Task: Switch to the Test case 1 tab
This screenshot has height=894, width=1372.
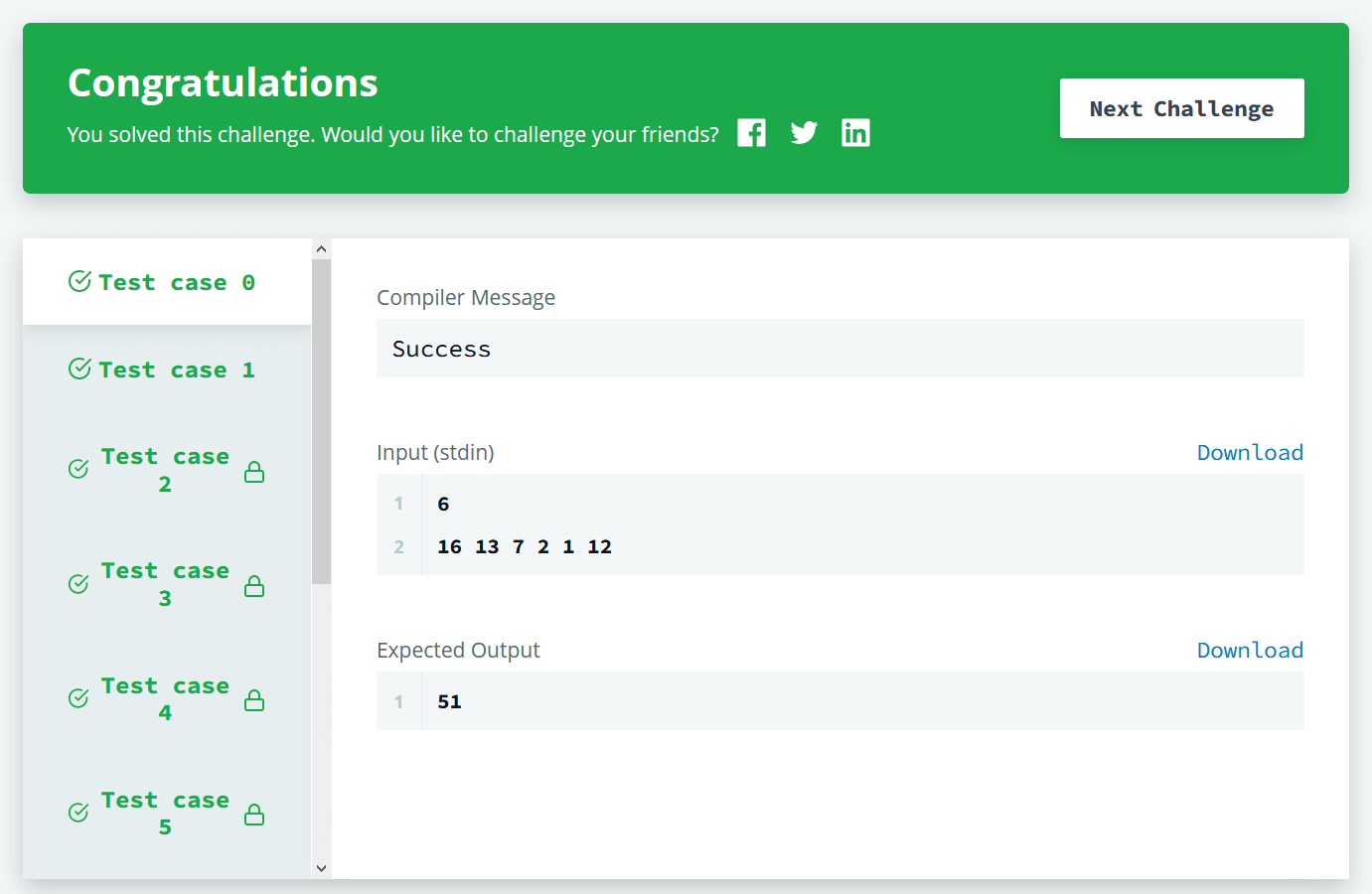Action: click(167, 370)
